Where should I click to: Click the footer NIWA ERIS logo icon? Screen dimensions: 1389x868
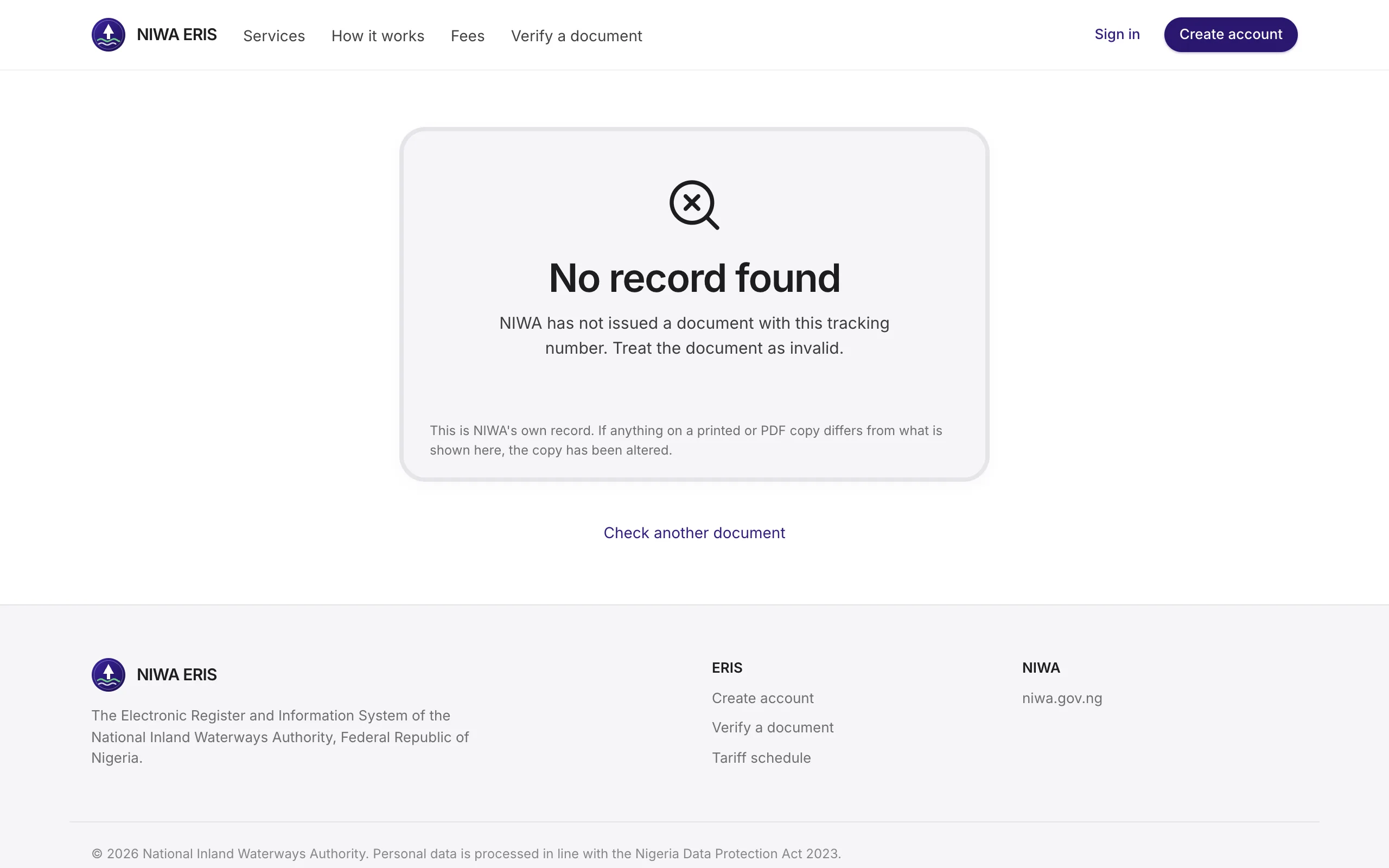(x=109, y=674)
